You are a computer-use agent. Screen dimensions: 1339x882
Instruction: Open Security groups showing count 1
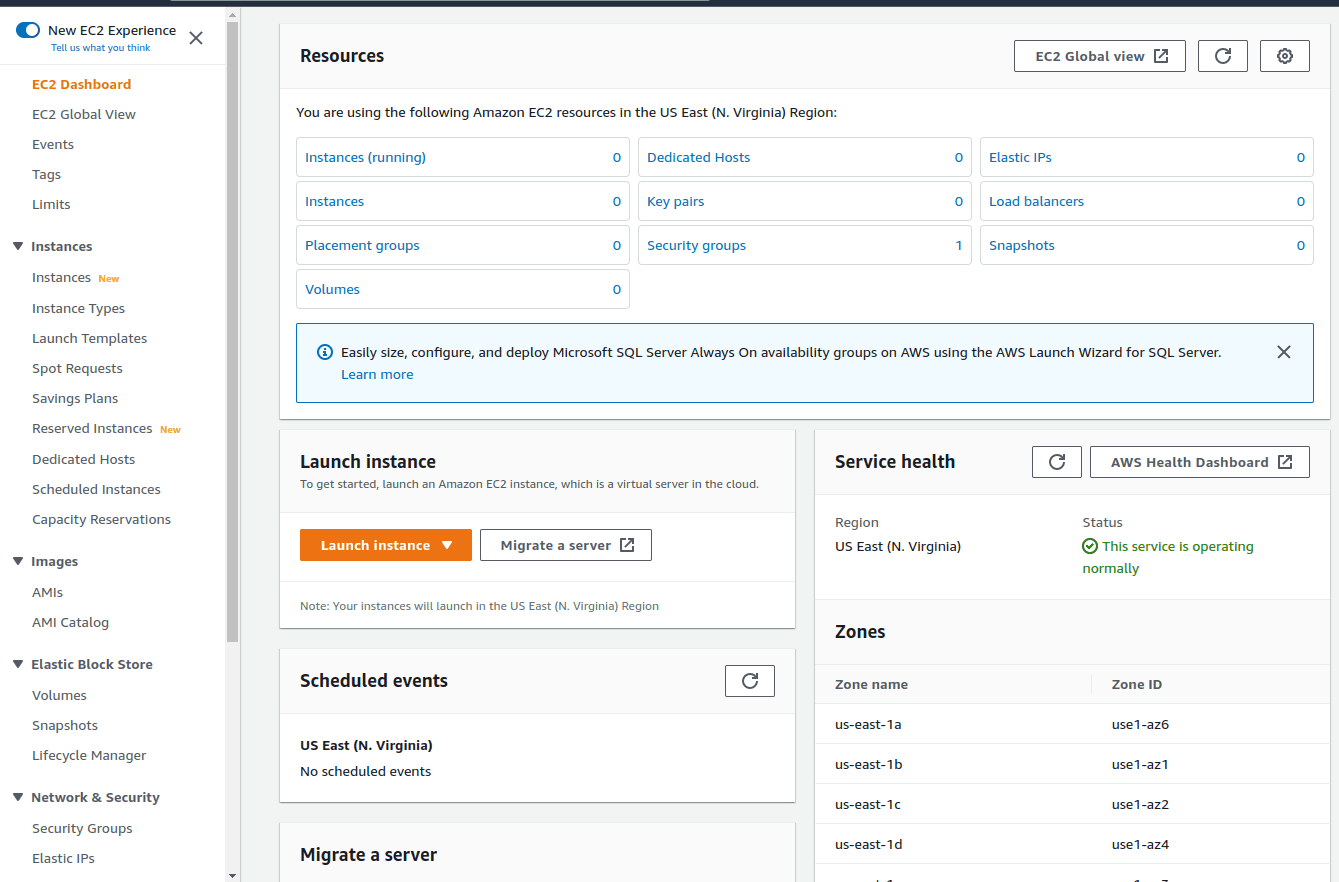pyautogui.click(x=696, y=245)
